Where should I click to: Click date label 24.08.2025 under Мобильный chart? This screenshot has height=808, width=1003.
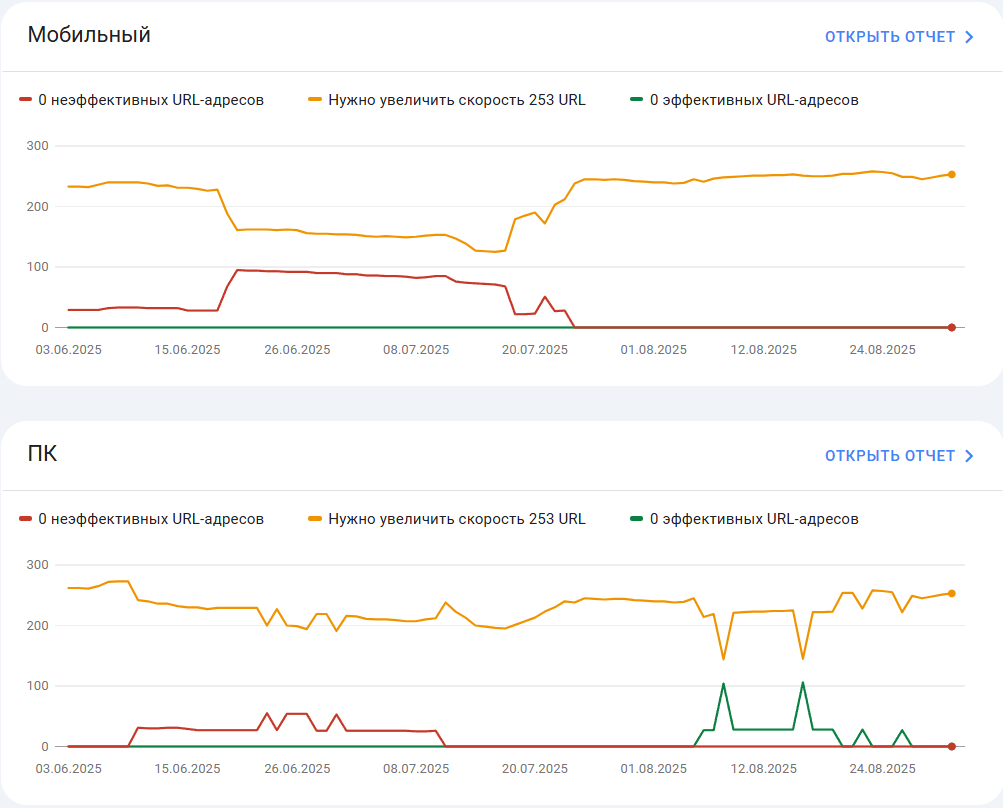click(883, 350)
